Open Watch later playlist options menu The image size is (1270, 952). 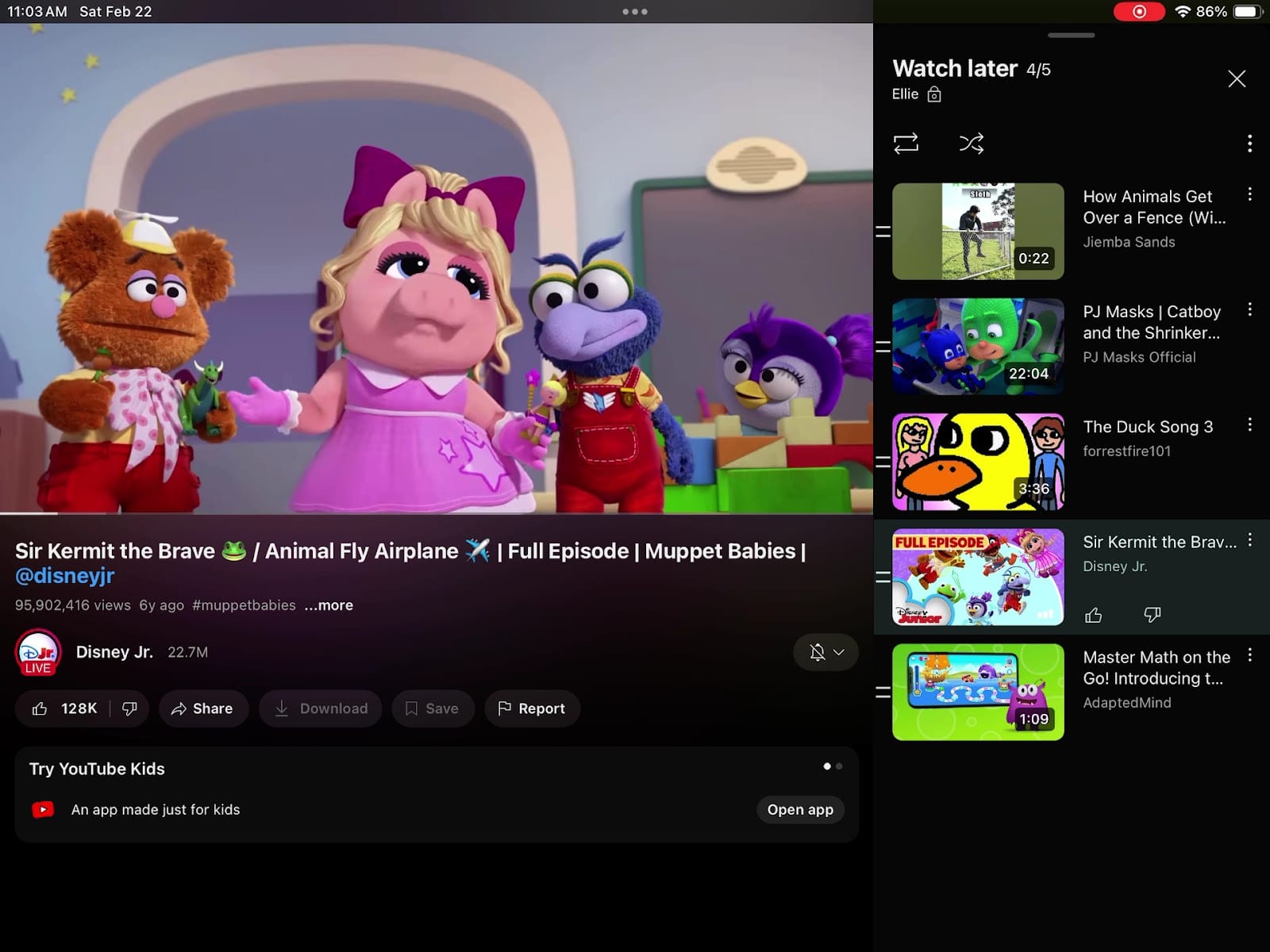click(x=1249, y=144)
